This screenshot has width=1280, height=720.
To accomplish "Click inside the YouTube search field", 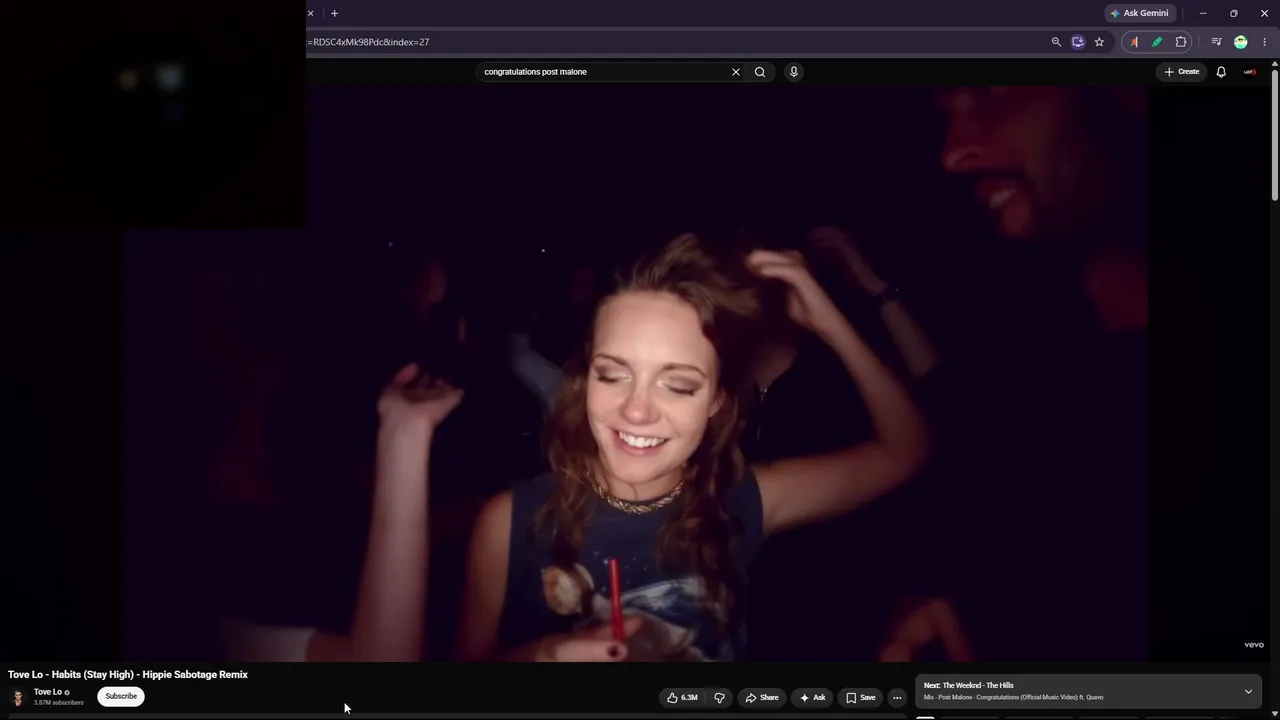I will pos(603,72).
